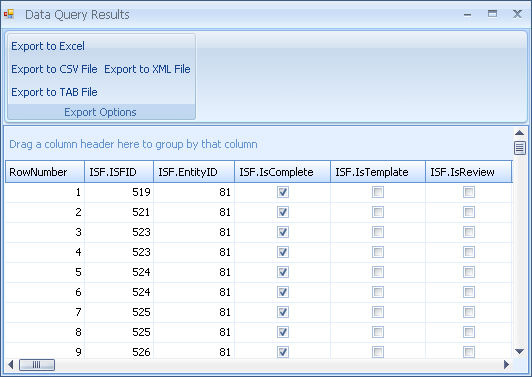The height and width of the screenshot is (377, 532).
Task: Click the vertical scrollbar thumb
Action: pyautogui.click(x=519, y=148)
